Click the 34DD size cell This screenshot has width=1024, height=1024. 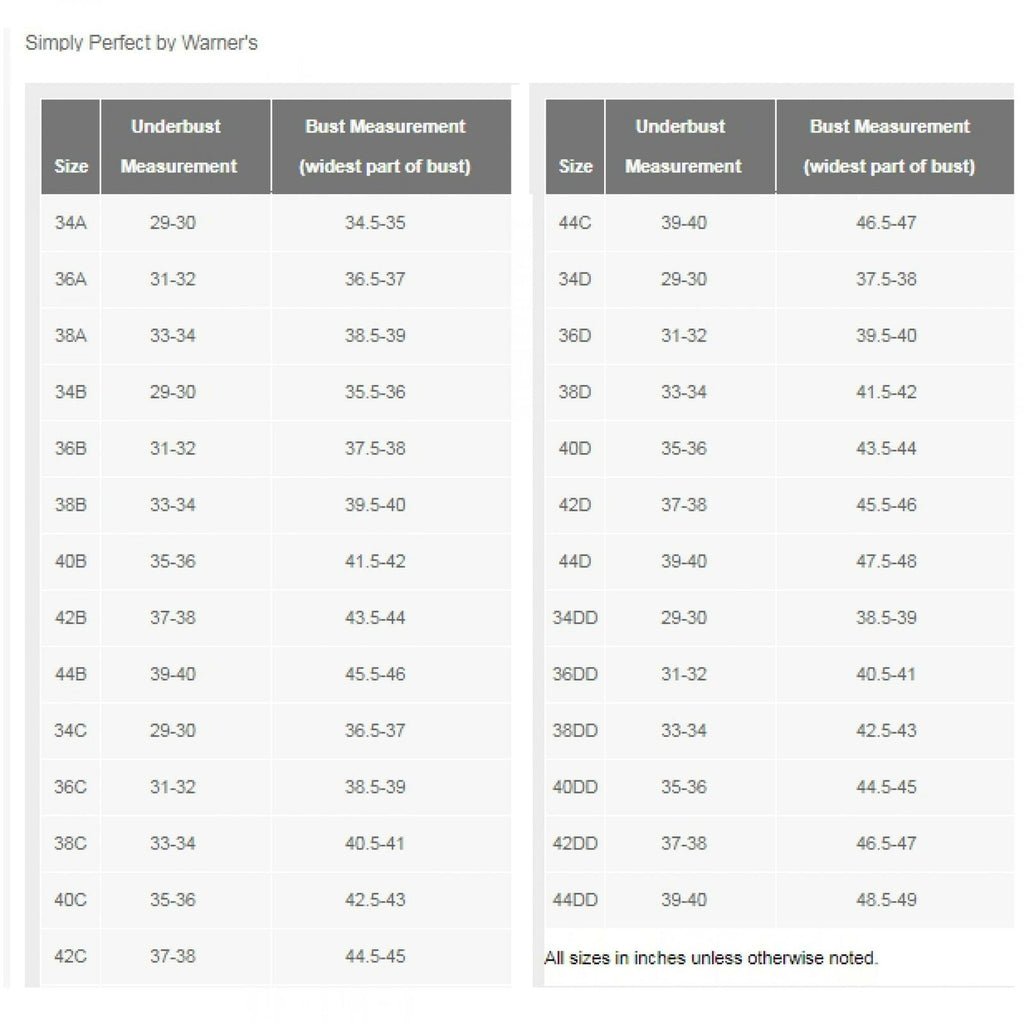(575, 618)
